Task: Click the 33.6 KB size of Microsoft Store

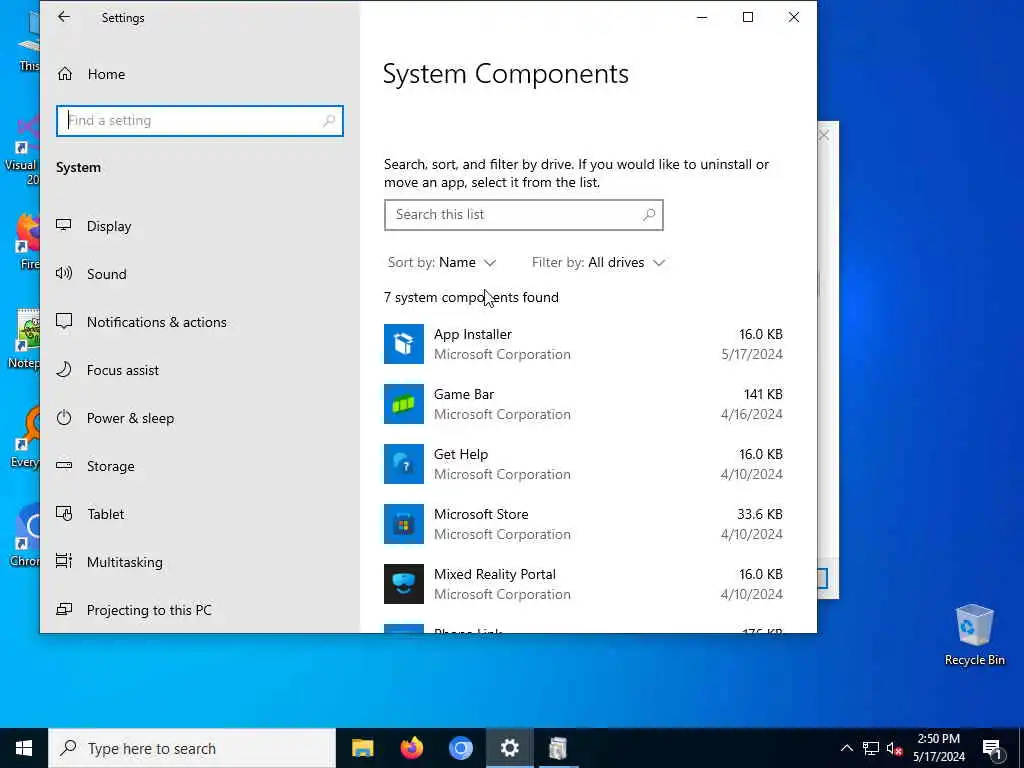Action: coord(760,515)
